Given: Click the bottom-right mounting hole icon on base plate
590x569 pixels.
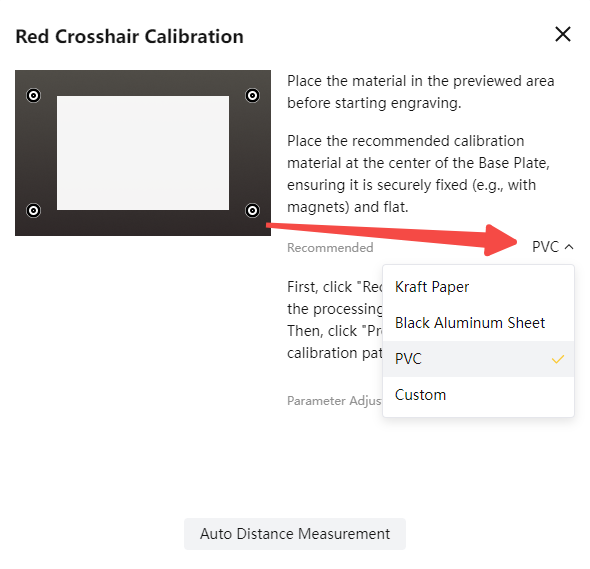Looking at the screenshot, I should coord(252,210).
